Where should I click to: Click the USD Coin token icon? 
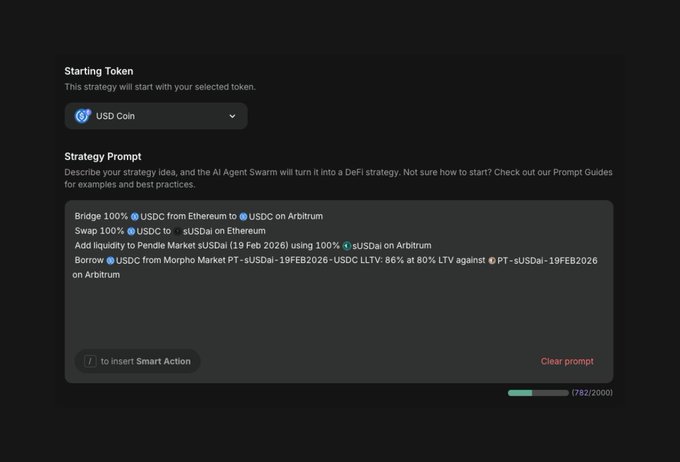tap(82, 116)
